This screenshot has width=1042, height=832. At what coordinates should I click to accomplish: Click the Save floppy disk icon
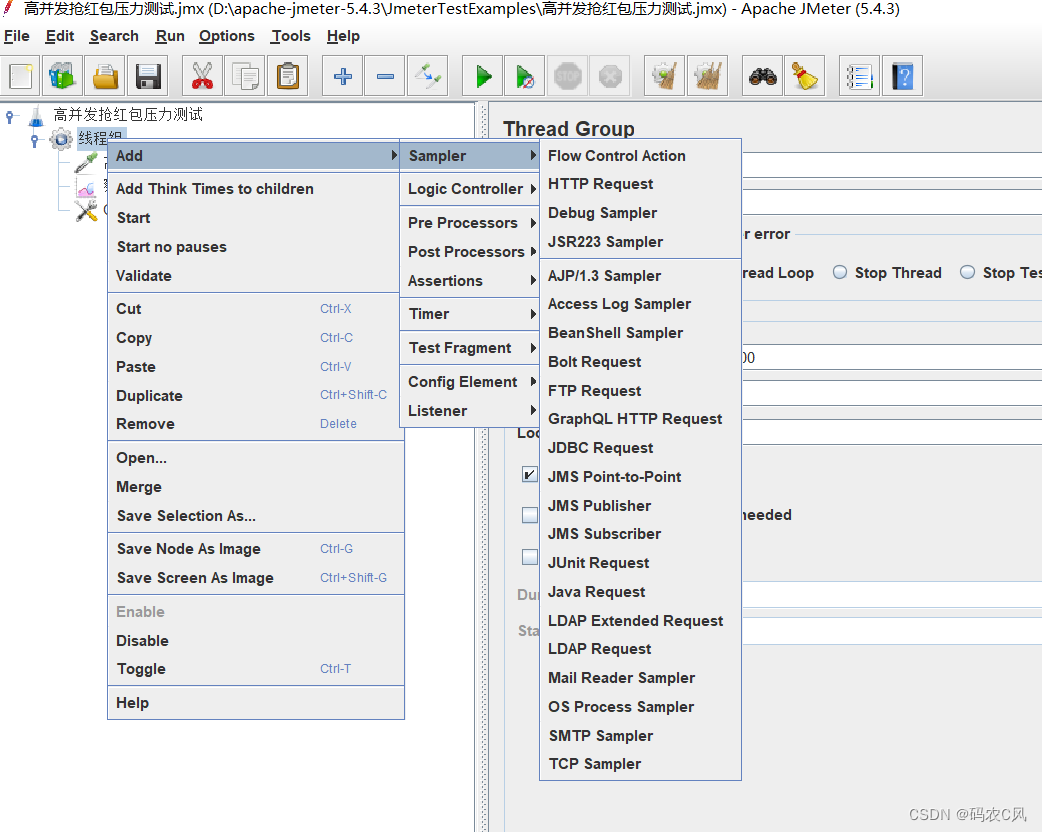click(x=148, y=76)
